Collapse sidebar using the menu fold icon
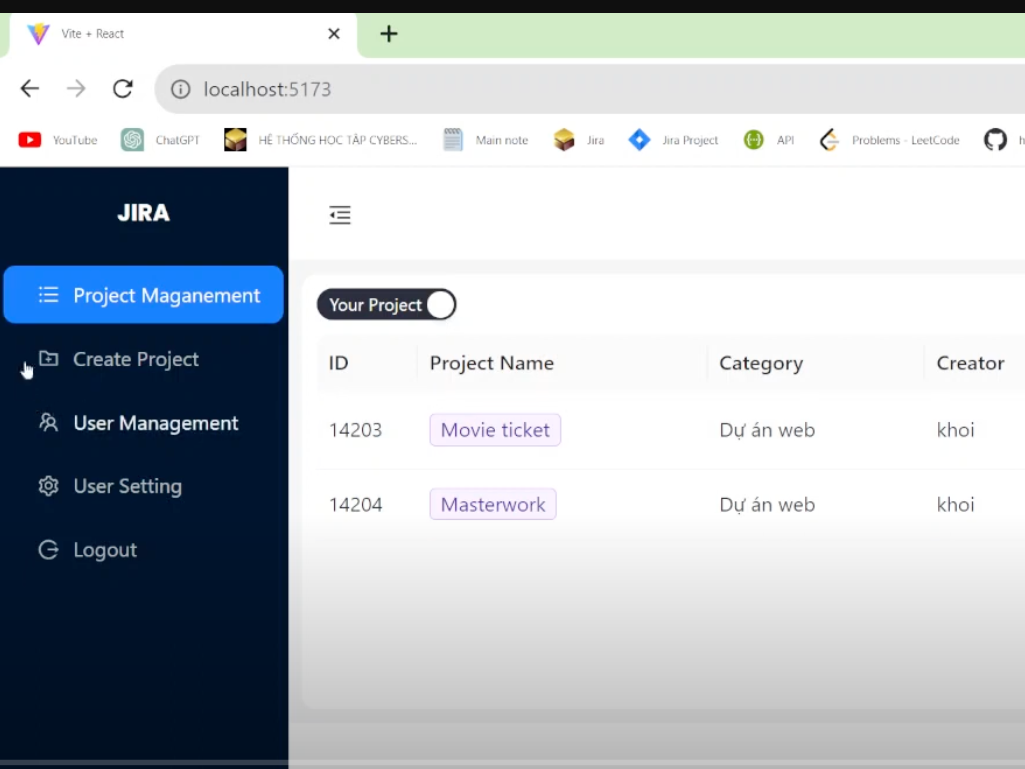Screen dimensions: 1025x769 point(340,215)
